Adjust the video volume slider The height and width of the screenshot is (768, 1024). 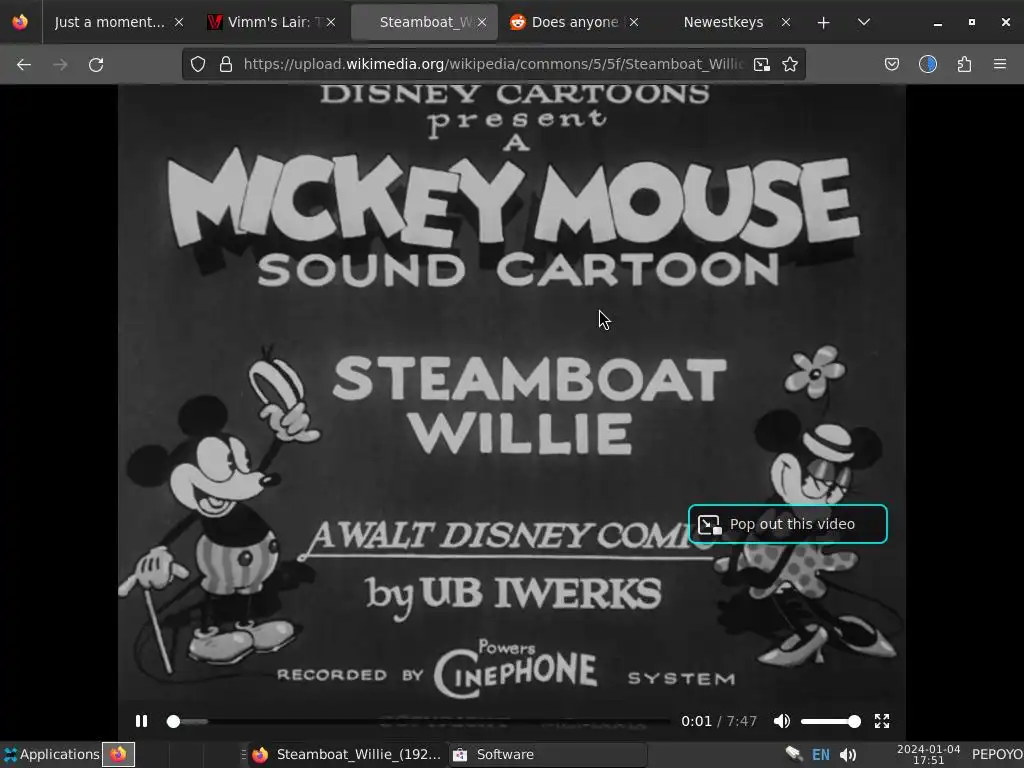[x=831, y=721]
